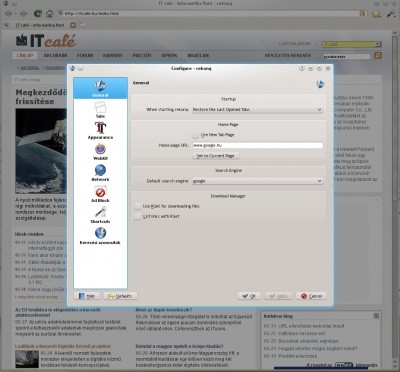Click the IT café logo on the page

pos(46,41)
